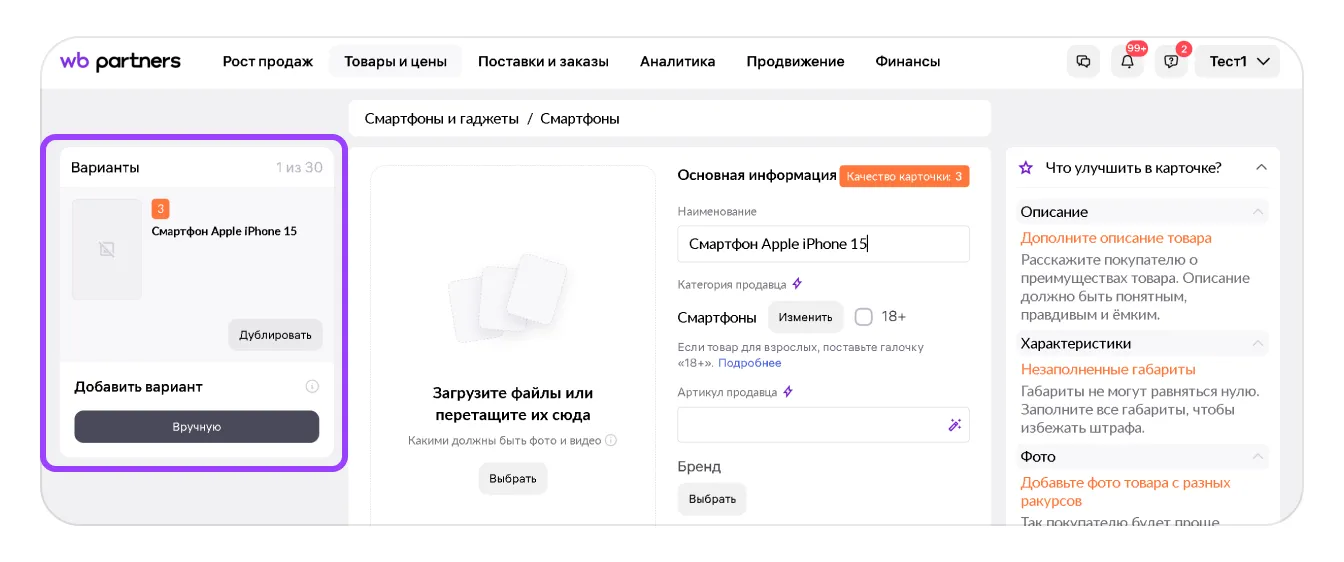The width and height of the screenshot is (1344, 562).
Task: Enable the 18+ checkbox
Action: (863, 317)
